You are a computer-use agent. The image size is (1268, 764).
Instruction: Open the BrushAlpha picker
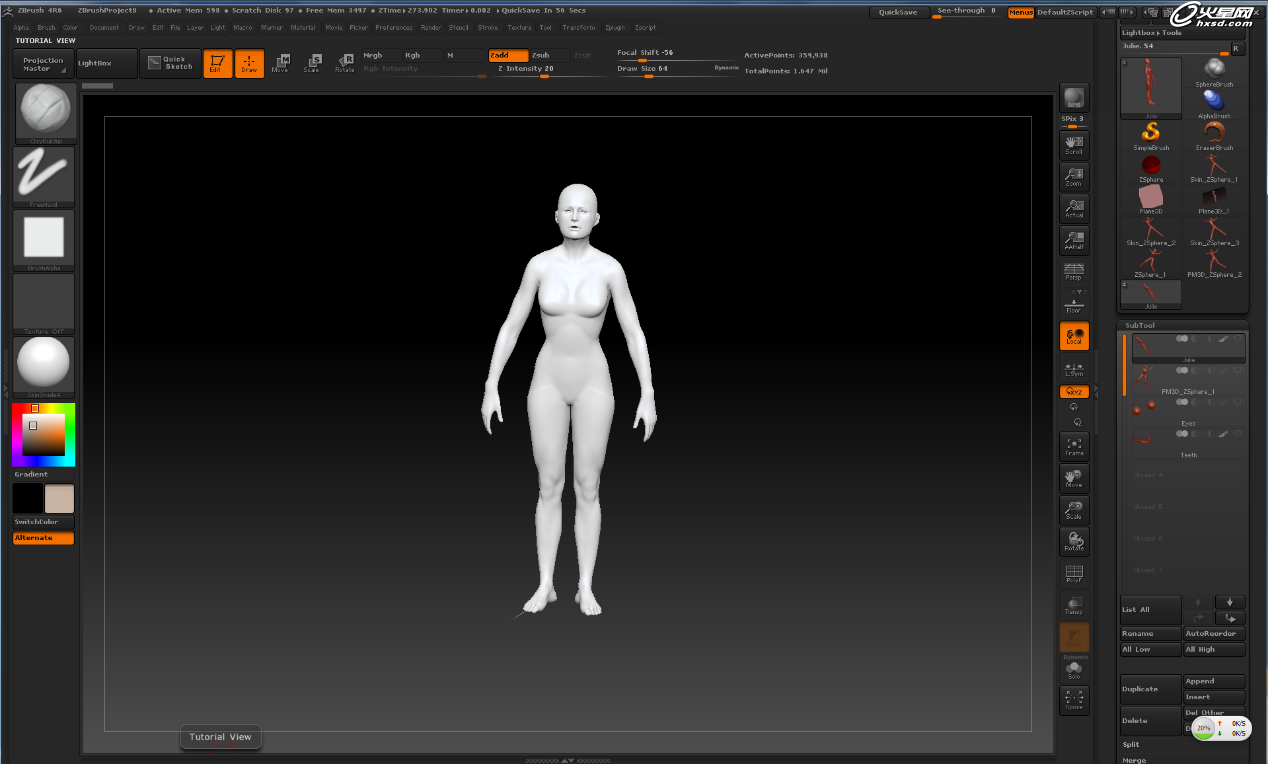[x=44, y=240]
